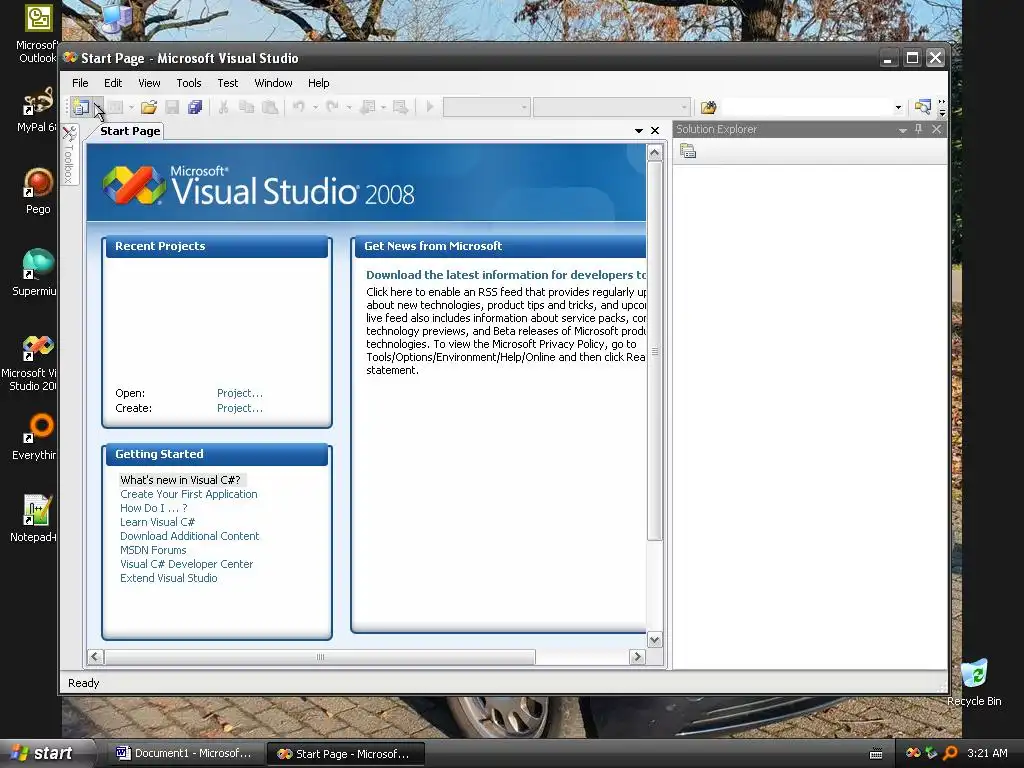This screenshot has height=768, width=1024.
Task: Click the Start Page vertical scrollbar thumb
Action: pos(654,351)
